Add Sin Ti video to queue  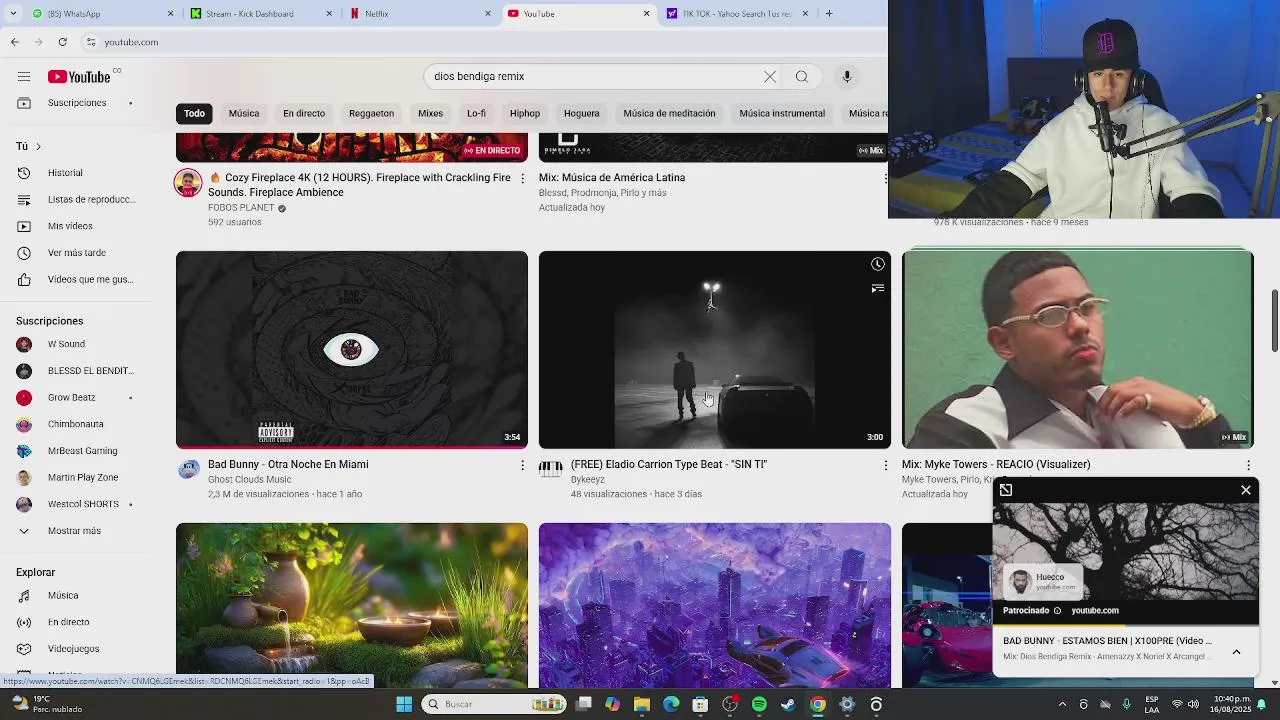[x=877, y=288]
